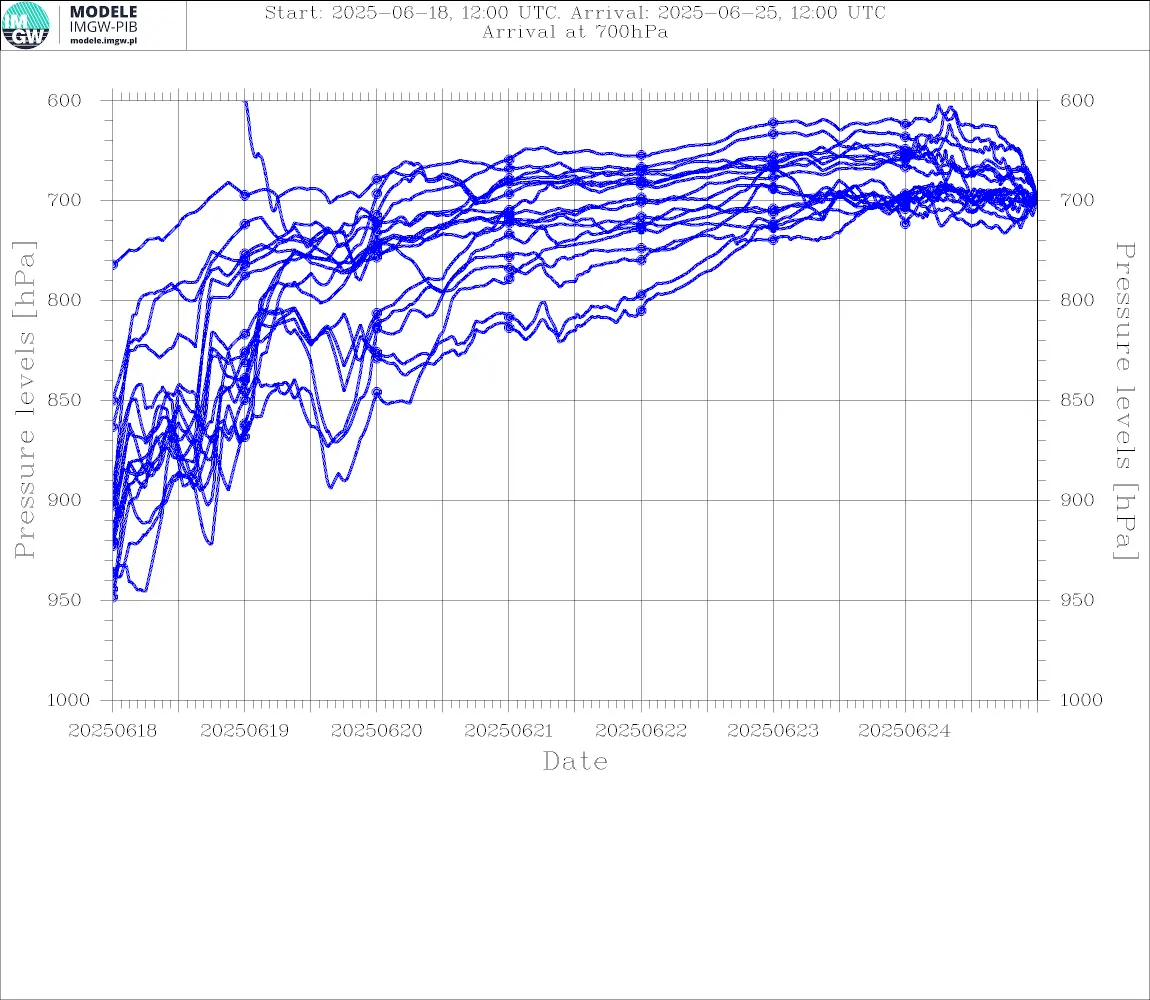This screenshot has height=1000, width=1150.
Task: Click the 20250624 date label
Action: coord(904,731)
